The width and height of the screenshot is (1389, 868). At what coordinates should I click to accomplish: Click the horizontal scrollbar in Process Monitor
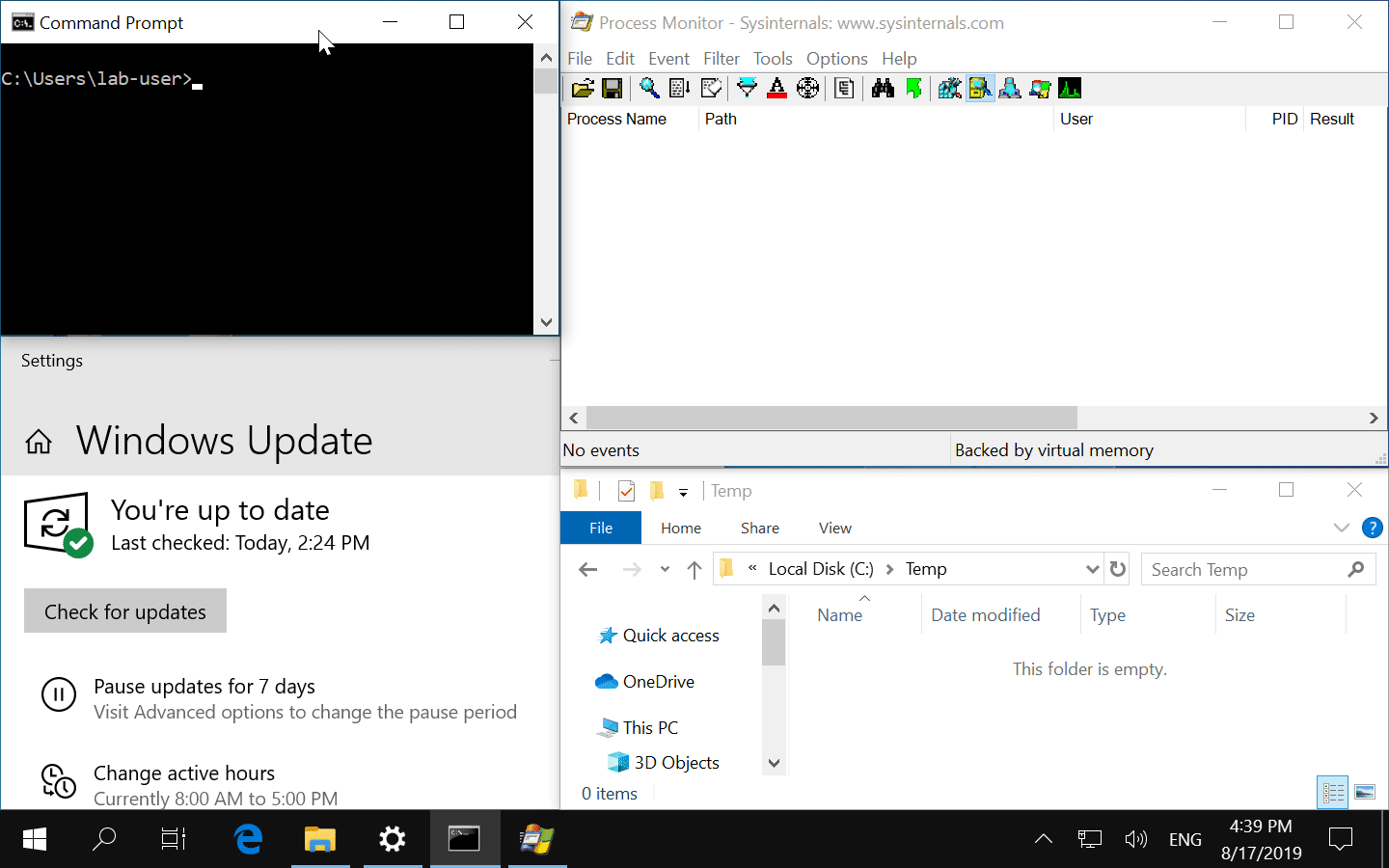coord(831,418)
